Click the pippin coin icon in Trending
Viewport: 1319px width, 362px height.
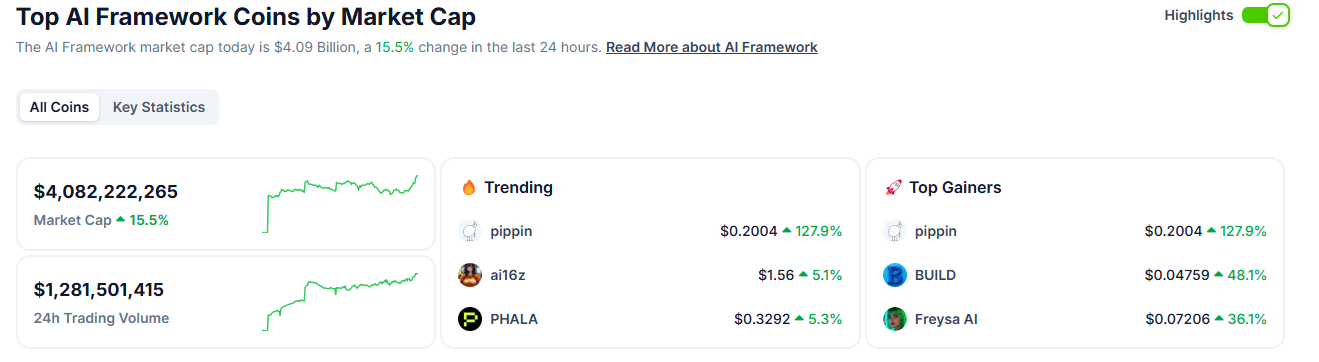coord(470,232)
